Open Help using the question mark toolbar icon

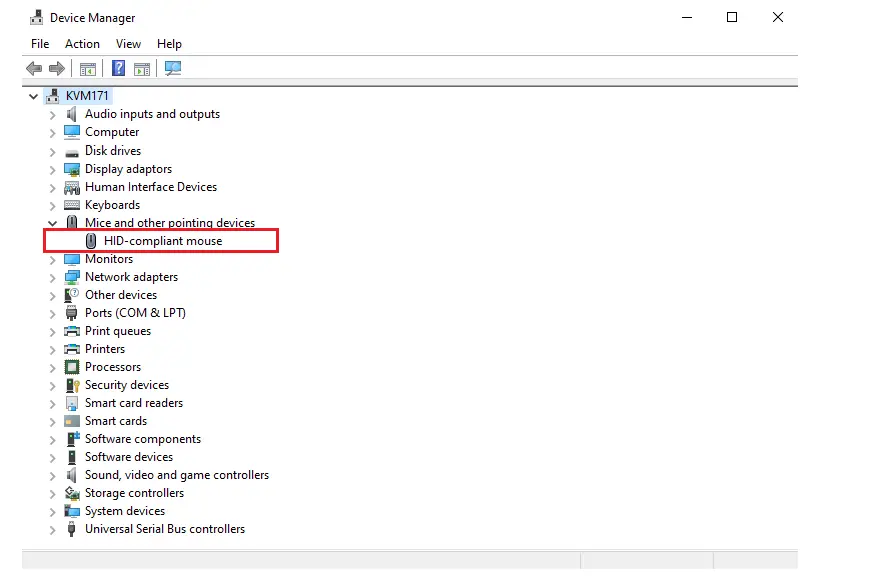pos(118,68)
